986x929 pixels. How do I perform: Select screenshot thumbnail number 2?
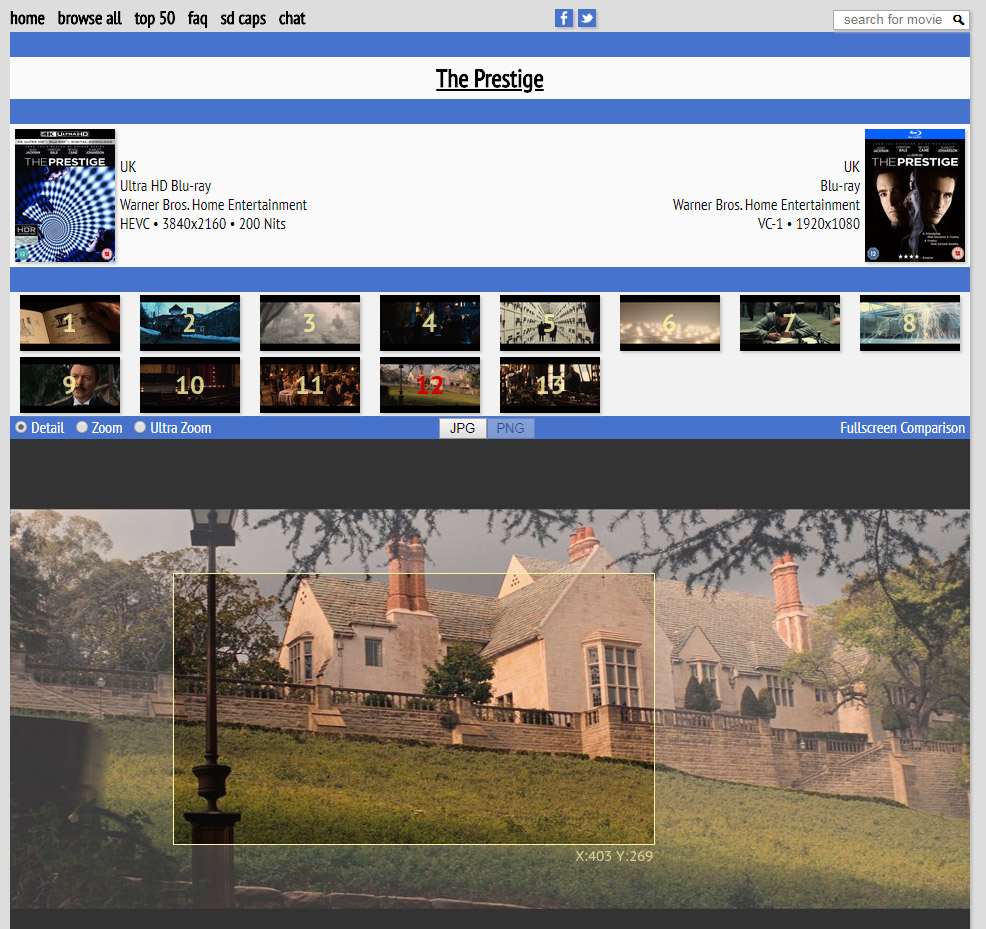coord(190,323)
